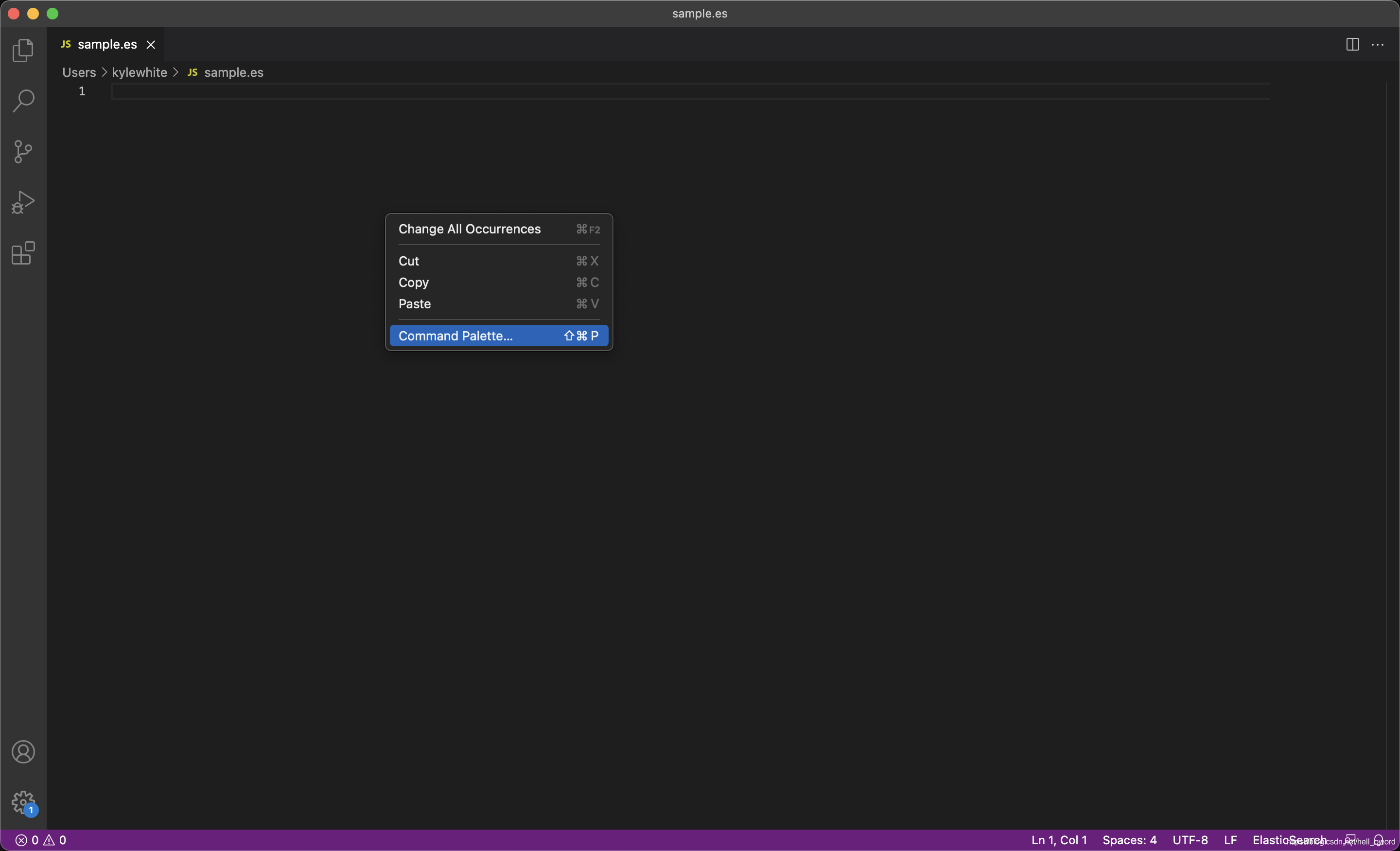The image size is (1400, 851).
Task: Open the Extensions view
Action: tap(23, 253)
